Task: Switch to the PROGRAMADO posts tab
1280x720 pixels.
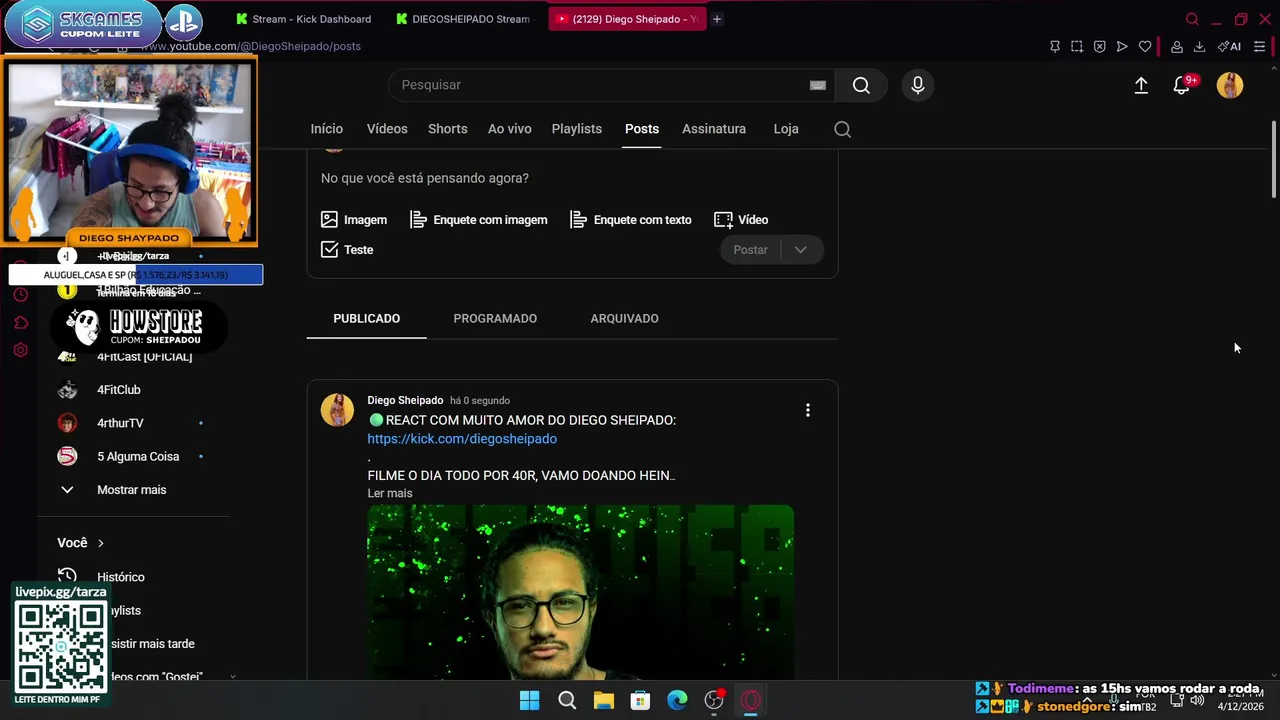Action: [495, 318]
